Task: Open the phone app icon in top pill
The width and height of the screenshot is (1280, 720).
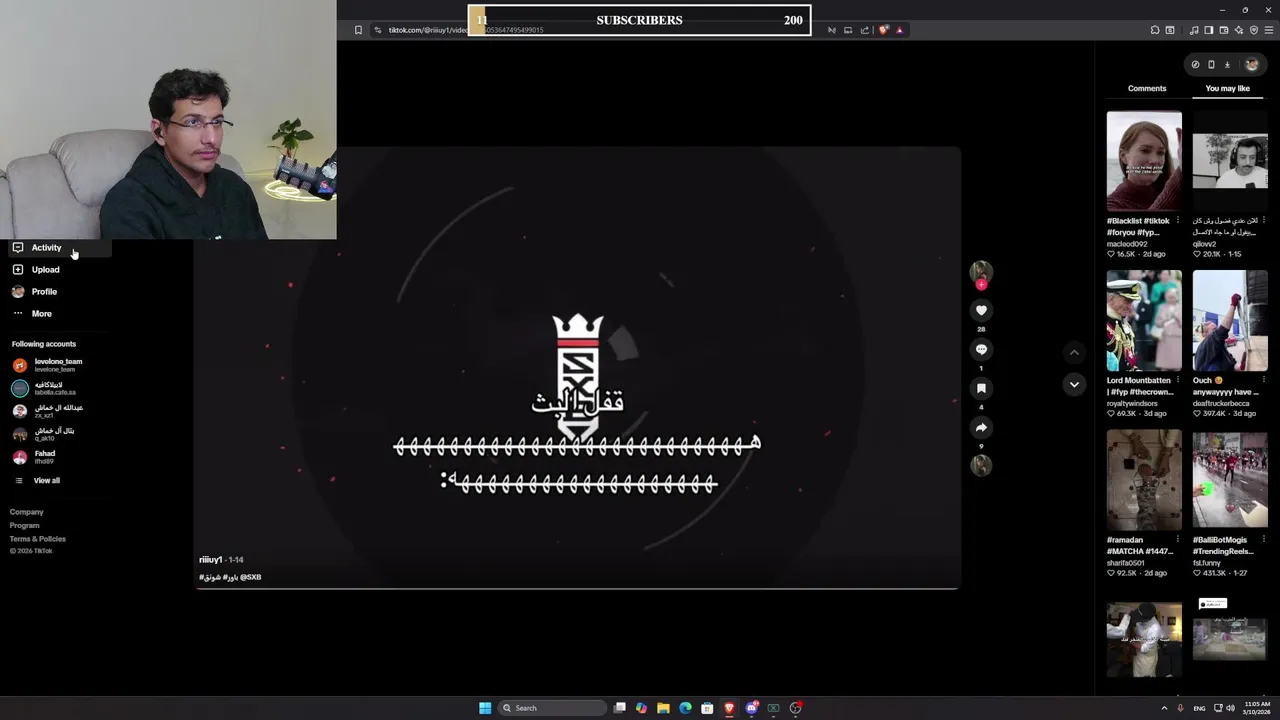Action: [1211, 65]
